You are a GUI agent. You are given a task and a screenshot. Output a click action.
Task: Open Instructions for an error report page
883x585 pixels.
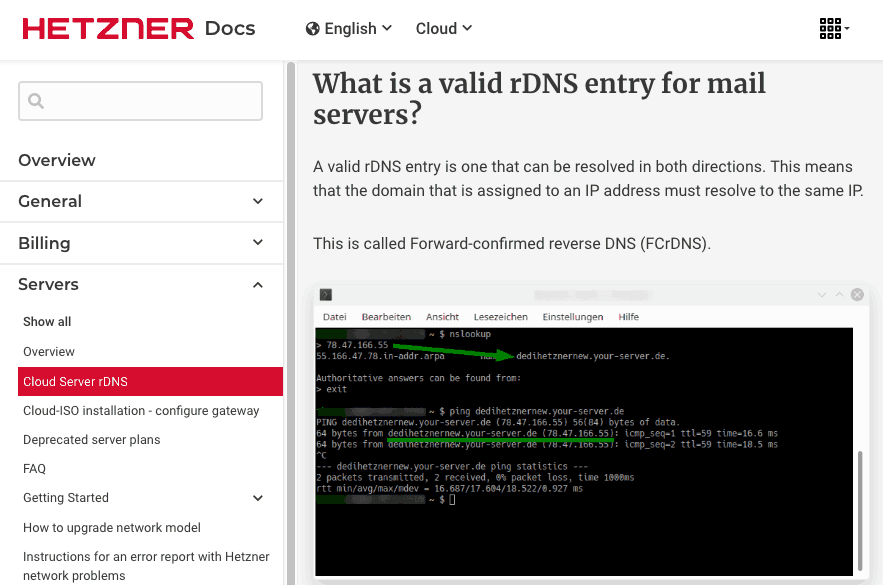click(146, 566)
